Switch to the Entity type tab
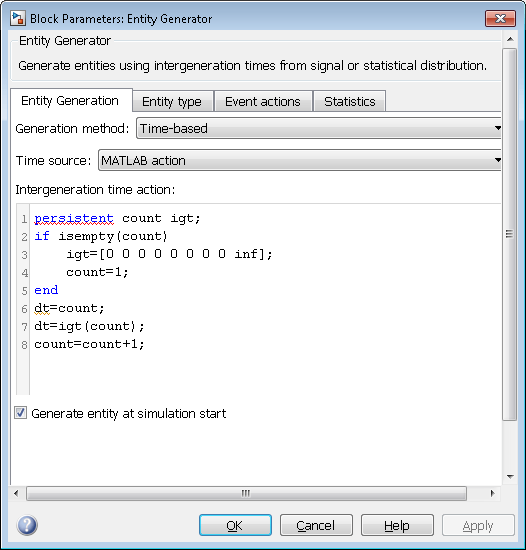Screen dimensions: 526x550 (173, 101)
